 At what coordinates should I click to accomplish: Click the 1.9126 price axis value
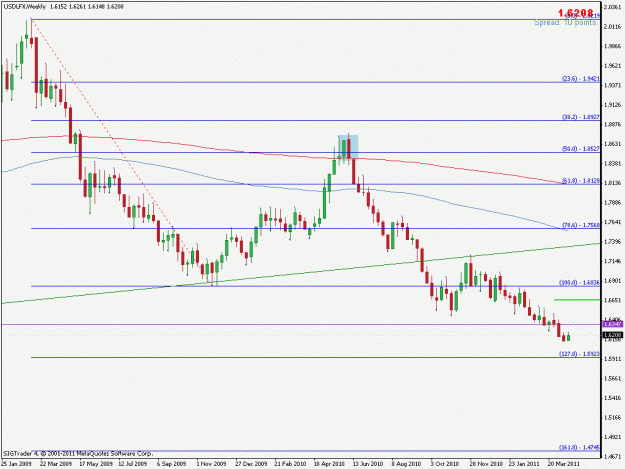(x=613, y=105)
